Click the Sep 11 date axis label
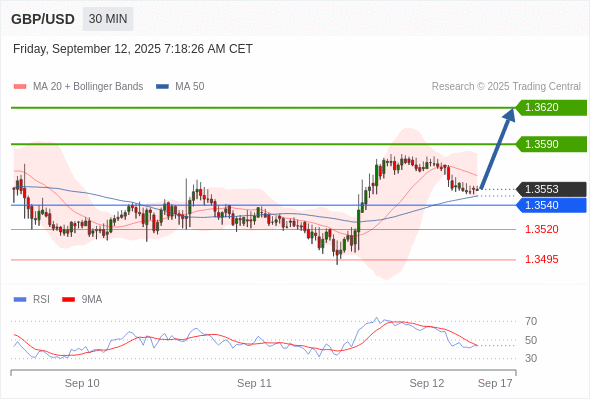 click(254, 383)
